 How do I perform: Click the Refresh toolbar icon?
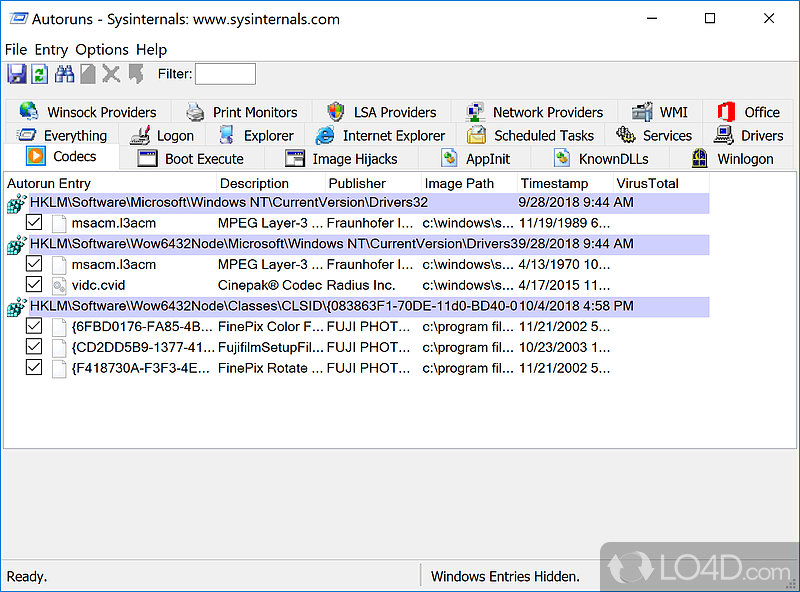tap(40, 74)
